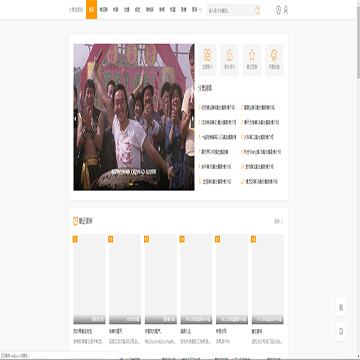360x360 pixels.
Task: Click the upper floating button at right edge
Action: click(x=341, y=307)
